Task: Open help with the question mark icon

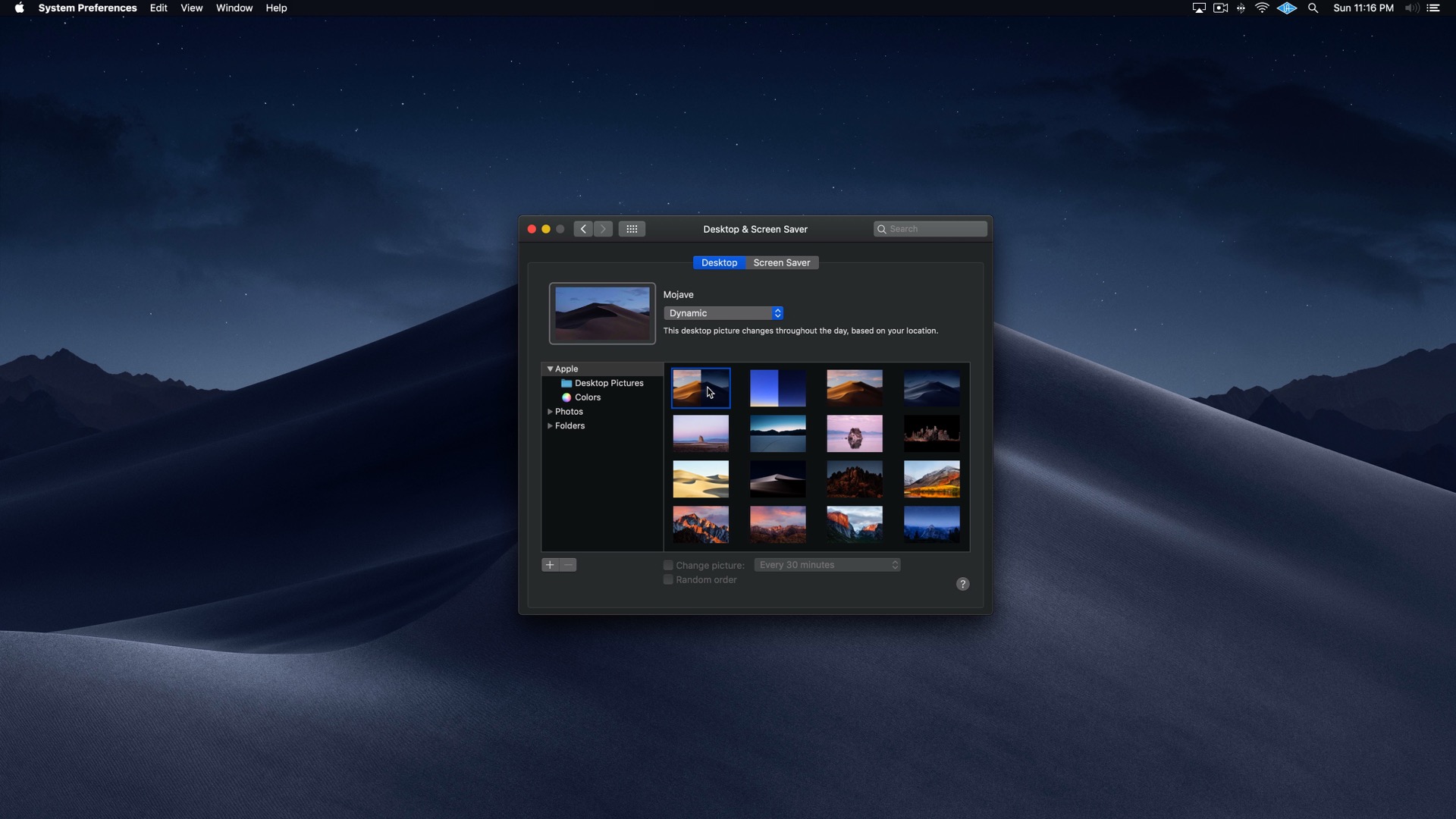Action: 962,584
